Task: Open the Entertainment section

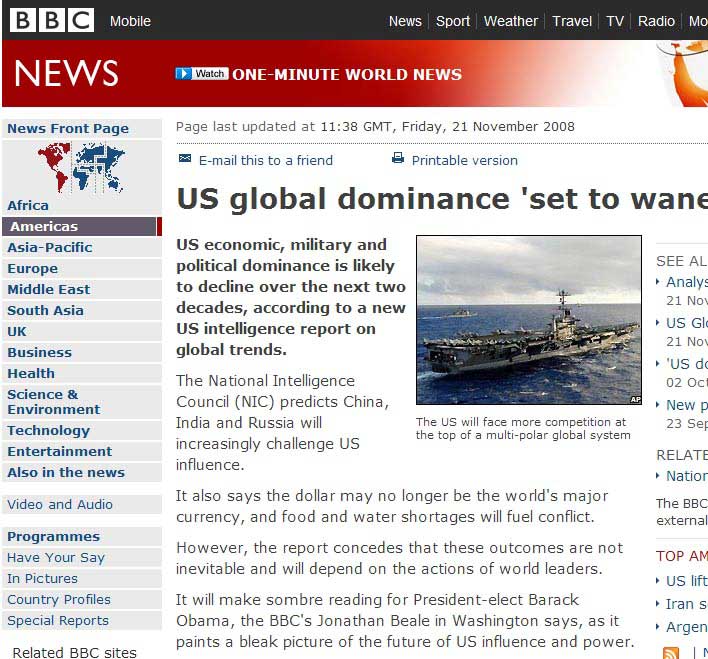Action: pos(82,452)
